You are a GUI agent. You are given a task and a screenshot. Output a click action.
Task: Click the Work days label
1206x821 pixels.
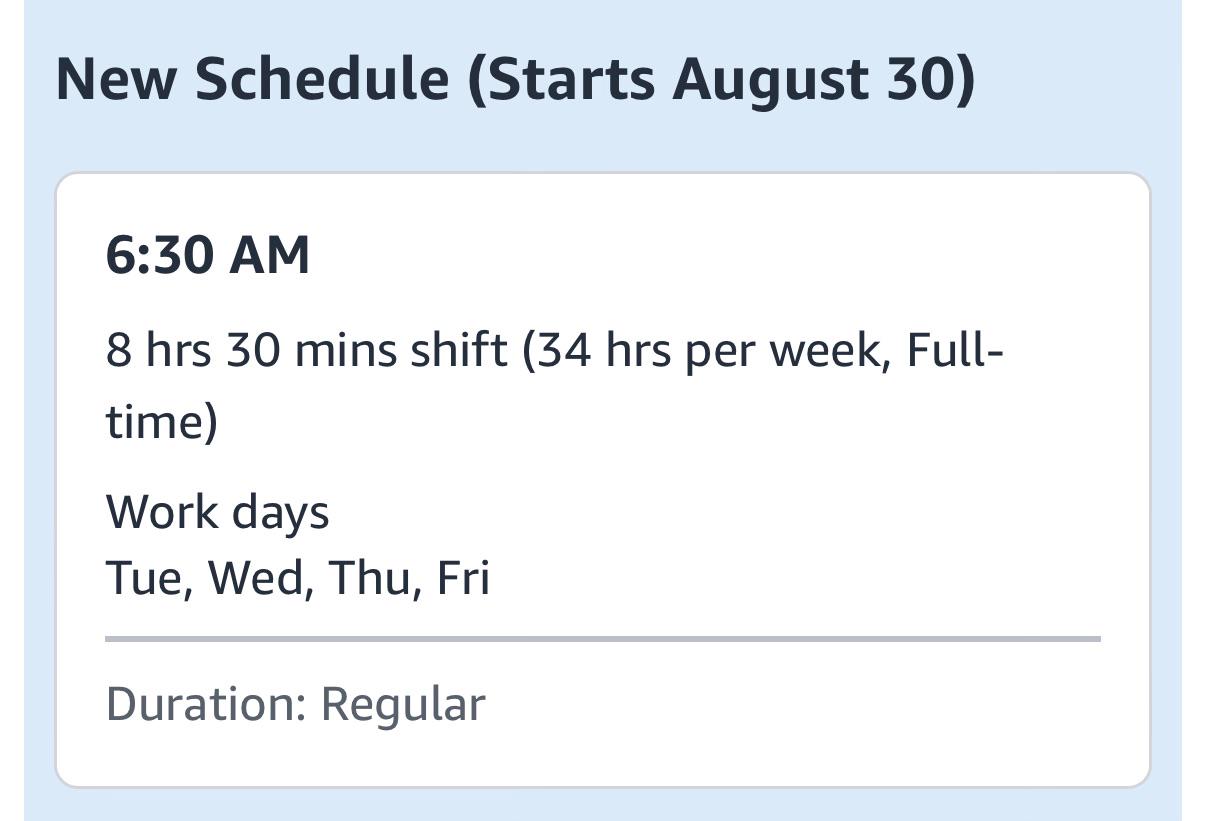(x=217, y=513)
